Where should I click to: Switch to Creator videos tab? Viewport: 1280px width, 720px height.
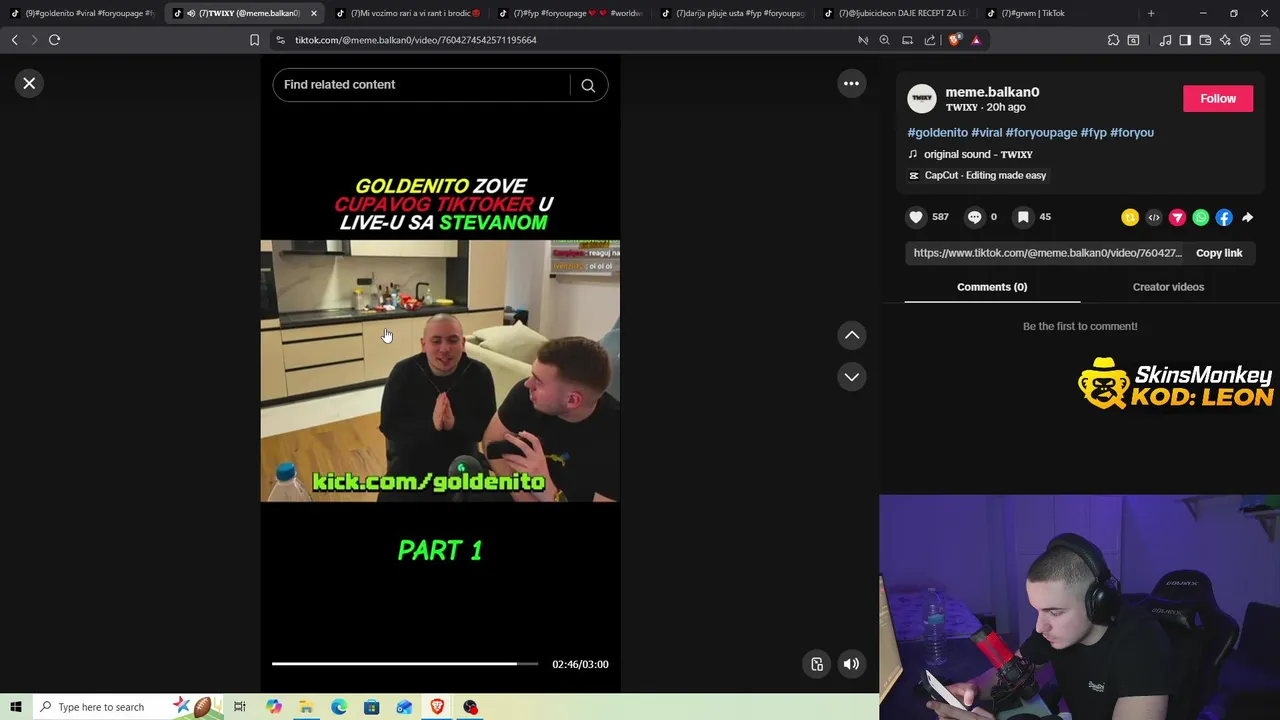click(x=1168, y=287)
